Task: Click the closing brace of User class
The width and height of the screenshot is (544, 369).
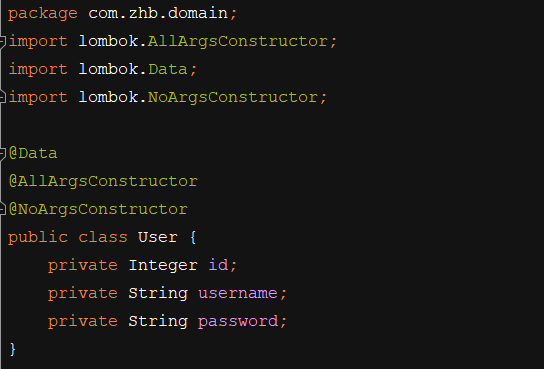Action: 13,349
